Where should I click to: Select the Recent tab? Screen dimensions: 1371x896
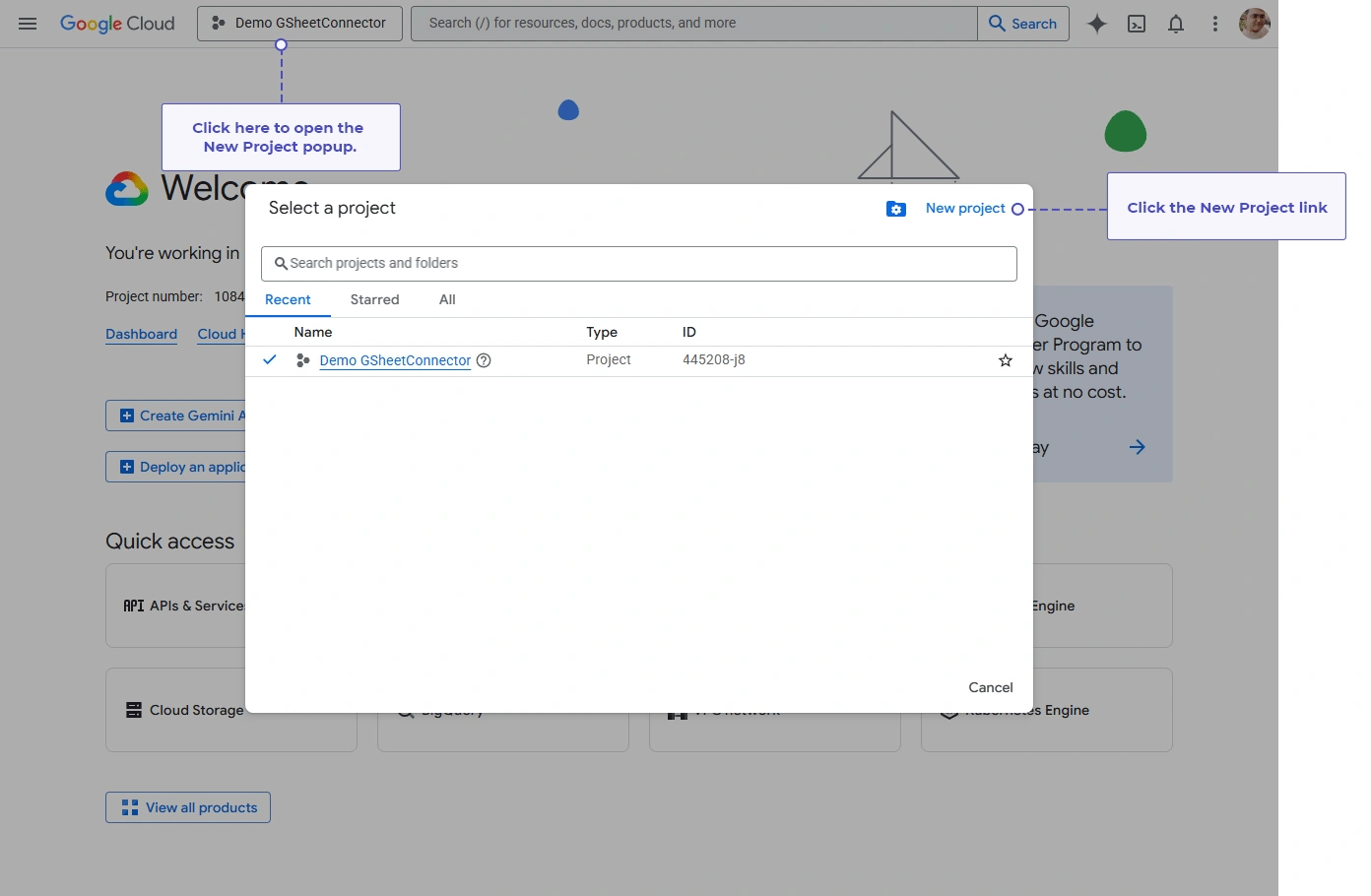(288, 299)
